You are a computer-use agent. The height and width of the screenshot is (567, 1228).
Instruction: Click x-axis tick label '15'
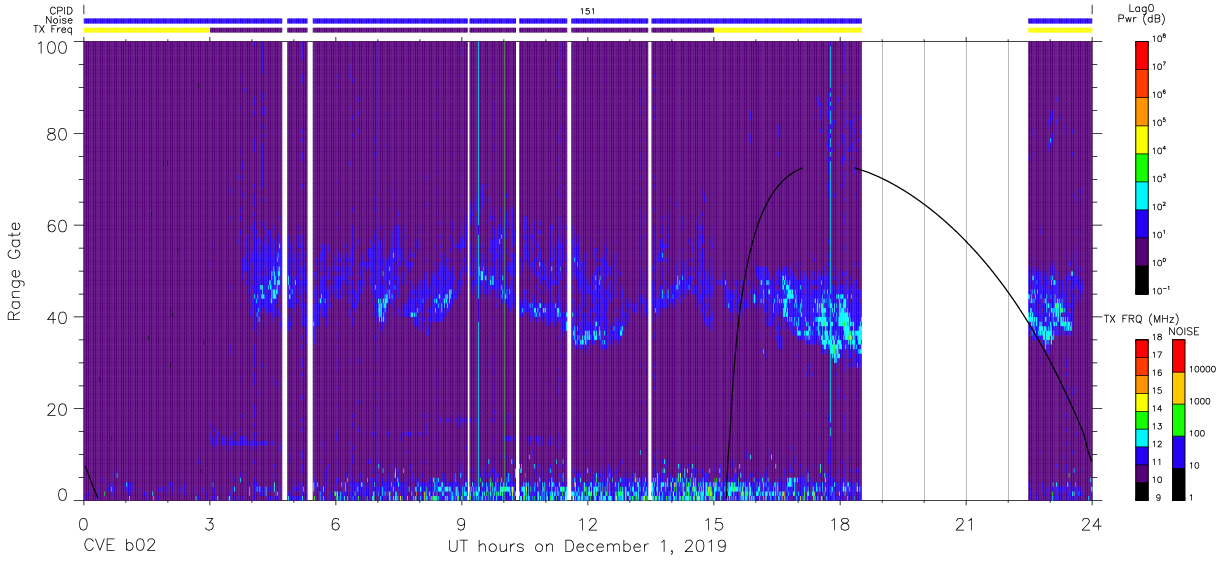pyautogui.click(x=714, y=523)
